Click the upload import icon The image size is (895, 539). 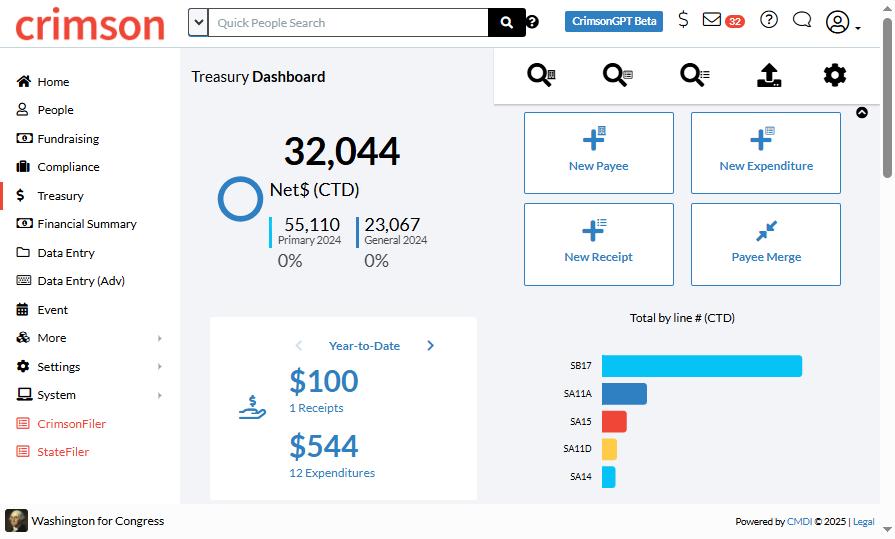click(x=769, y=75)
